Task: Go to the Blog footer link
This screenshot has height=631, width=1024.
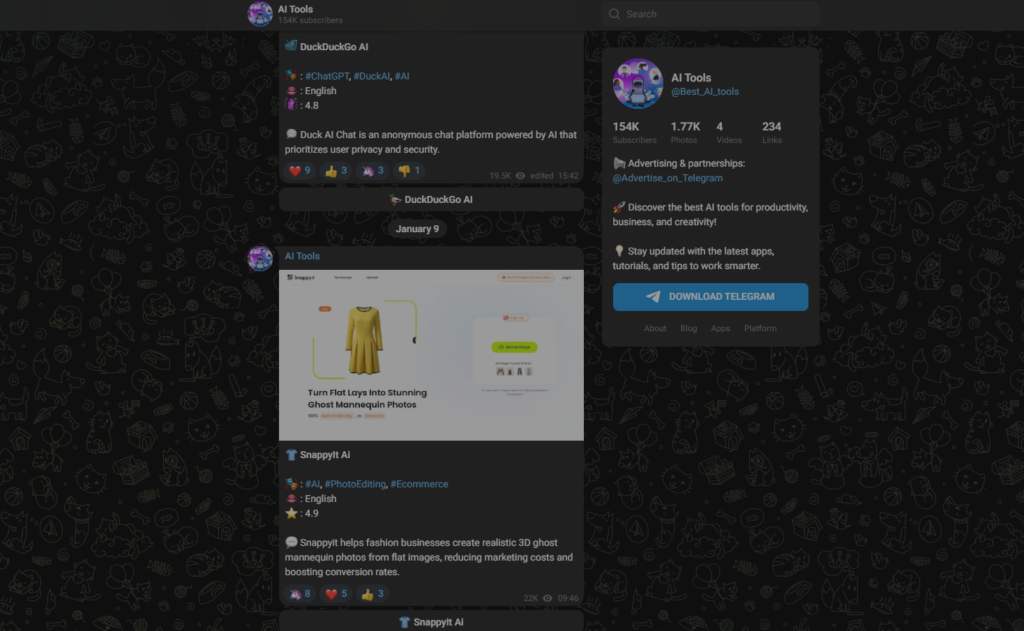Action: tap(688, 329)
